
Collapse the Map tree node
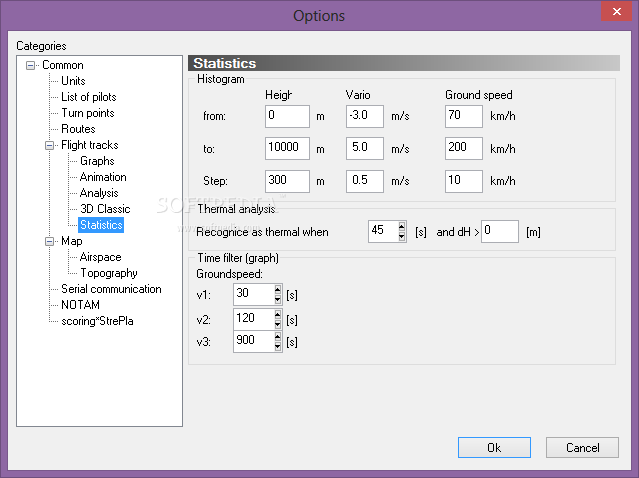[49, 241]
